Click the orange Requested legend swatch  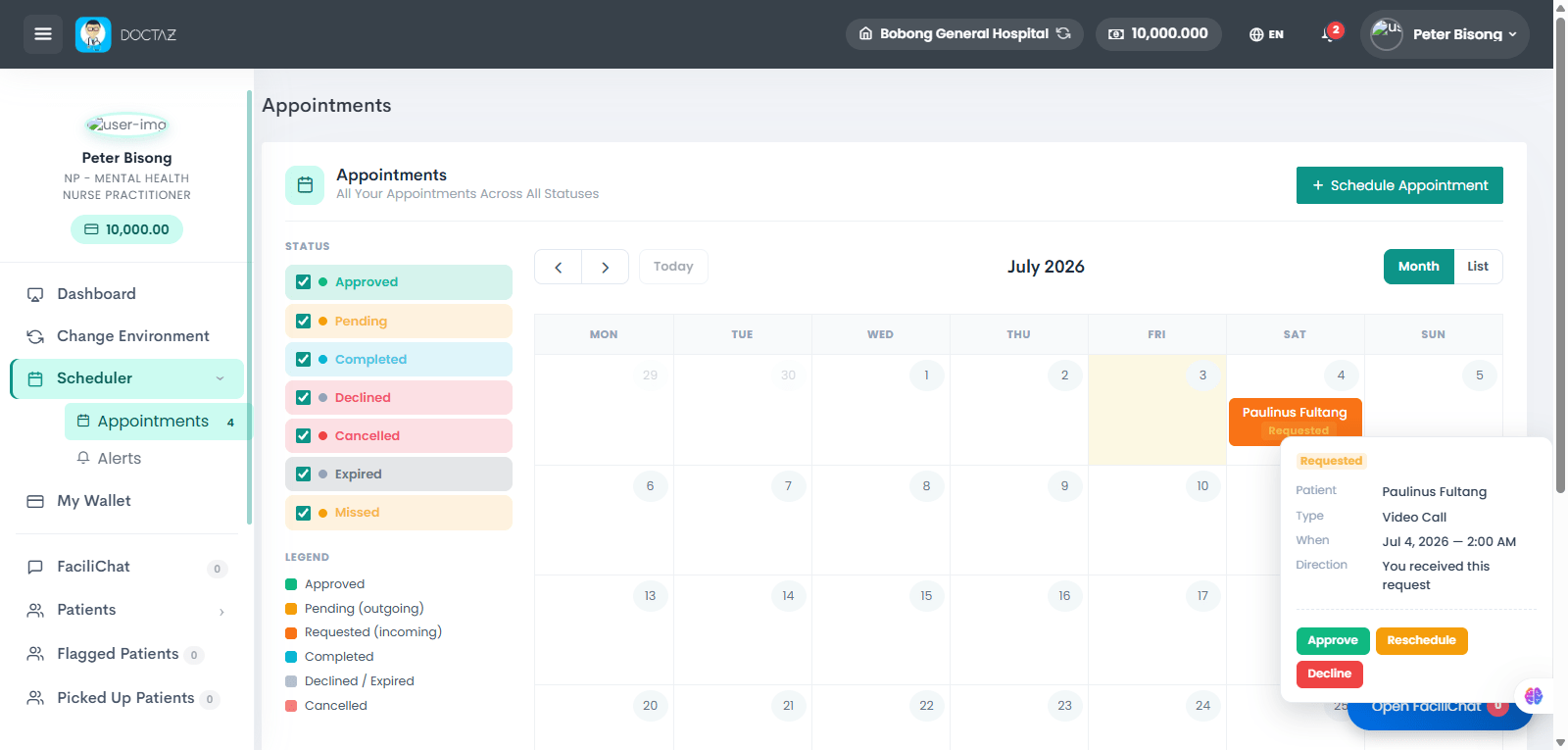coord(291,632)
